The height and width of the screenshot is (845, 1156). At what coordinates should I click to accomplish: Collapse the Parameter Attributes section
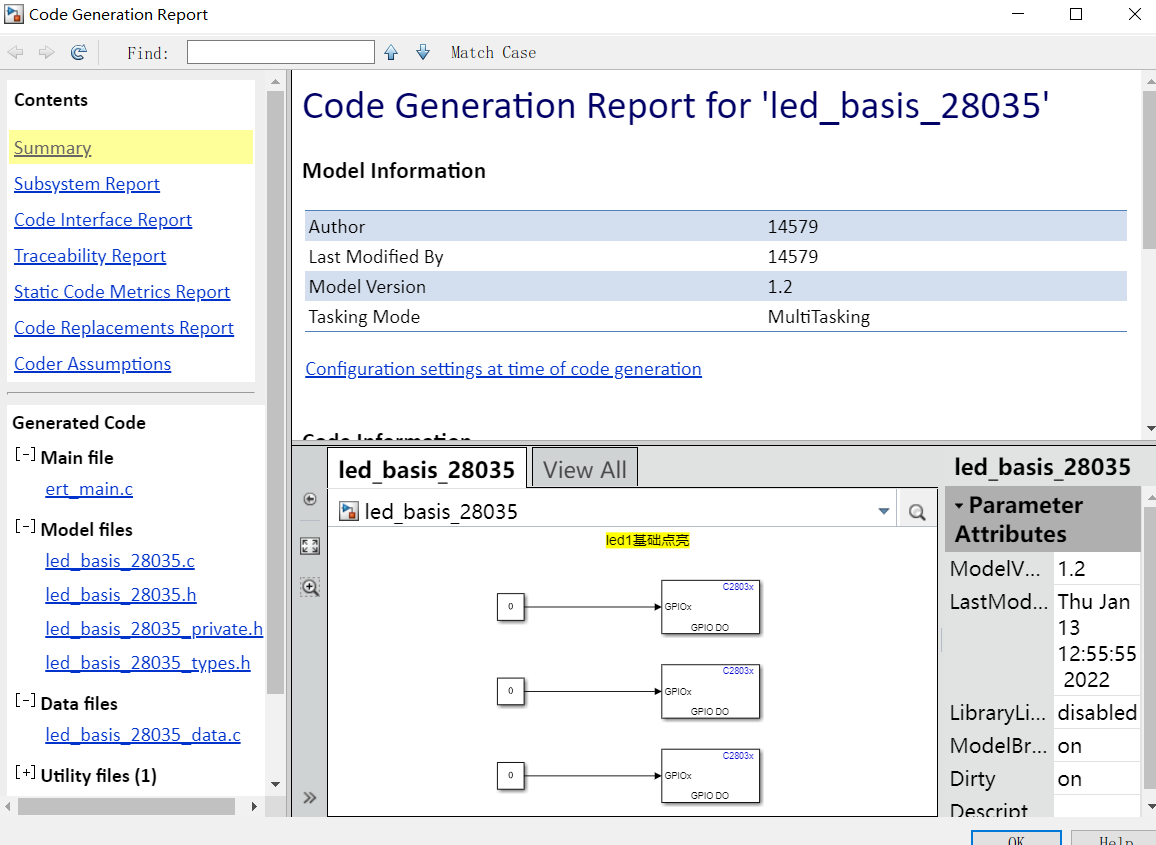[959, 506]
